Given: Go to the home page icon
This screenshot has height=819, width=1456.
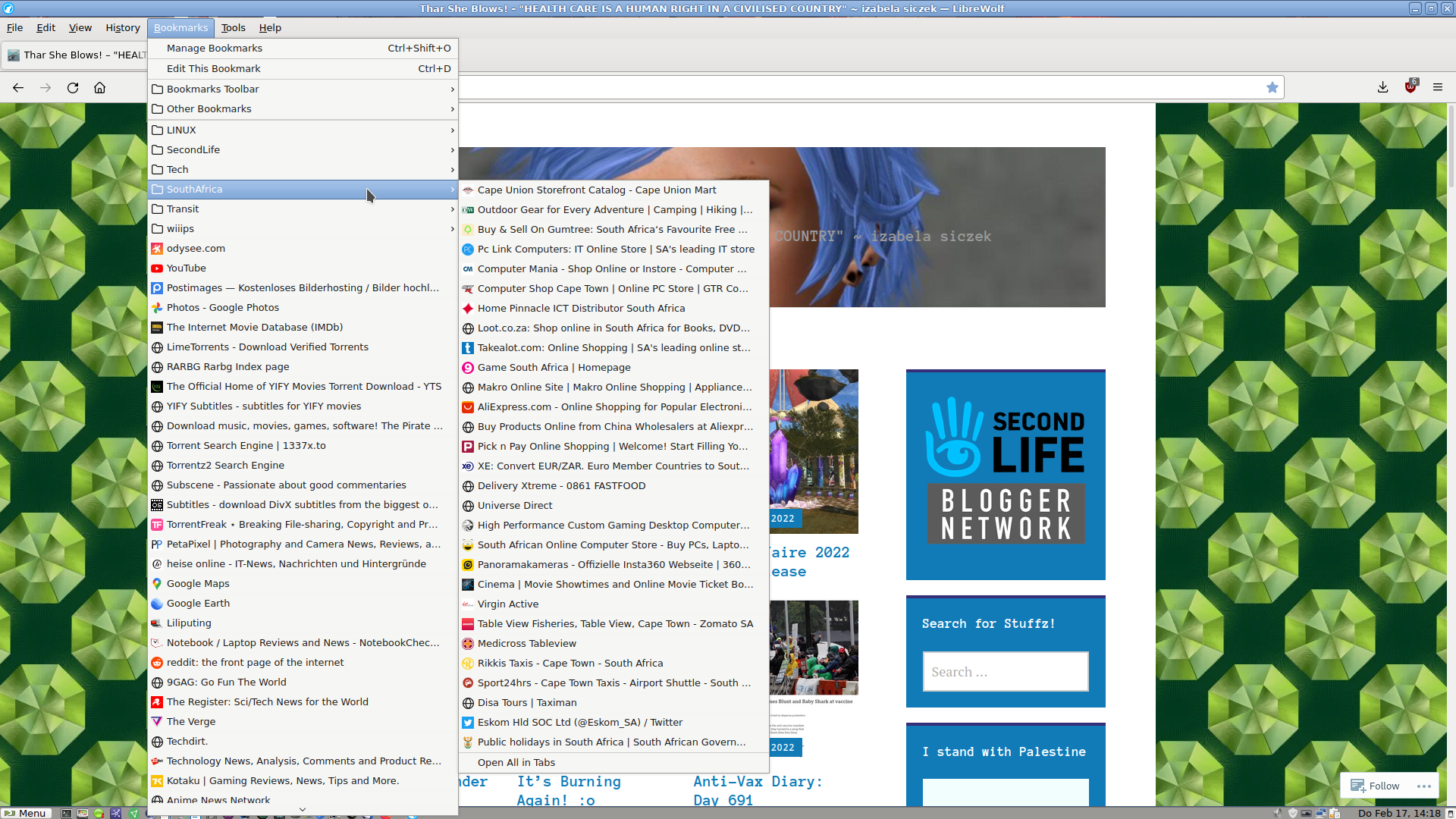Looking at the screenshot, I should 99,88.
